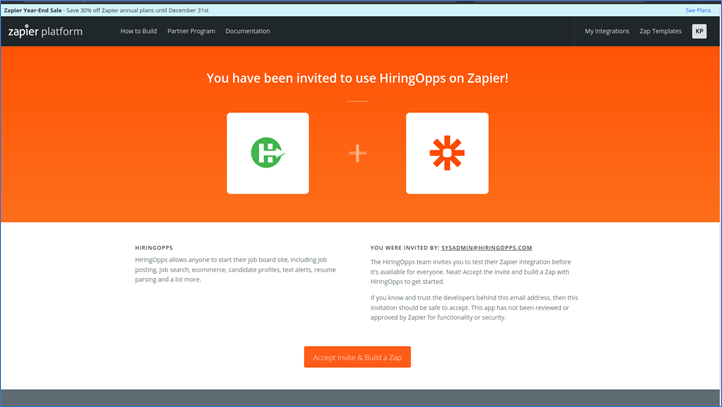Open the KP user avatar menu
The height and width of the screenshot is (407, 722).
[x=699, y=31]
